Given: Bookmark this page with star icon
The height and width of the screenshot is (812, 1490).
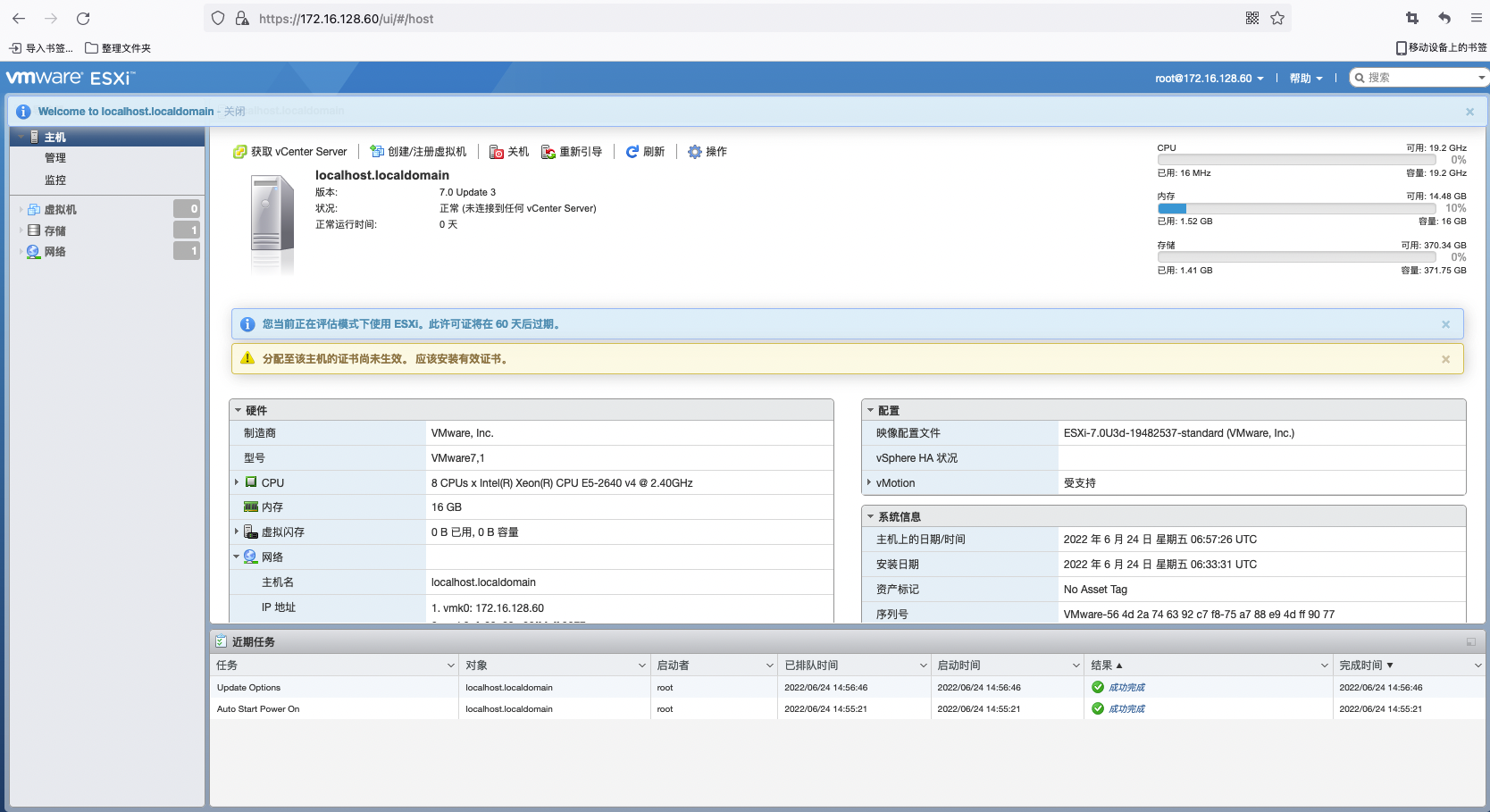Looking at the screenshot, I should click(1277, 18).
